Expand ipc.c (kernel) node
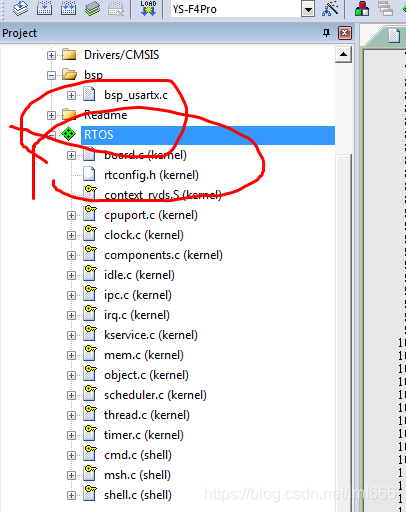Viewport: 406px width, 512px height. click(71, 295)
